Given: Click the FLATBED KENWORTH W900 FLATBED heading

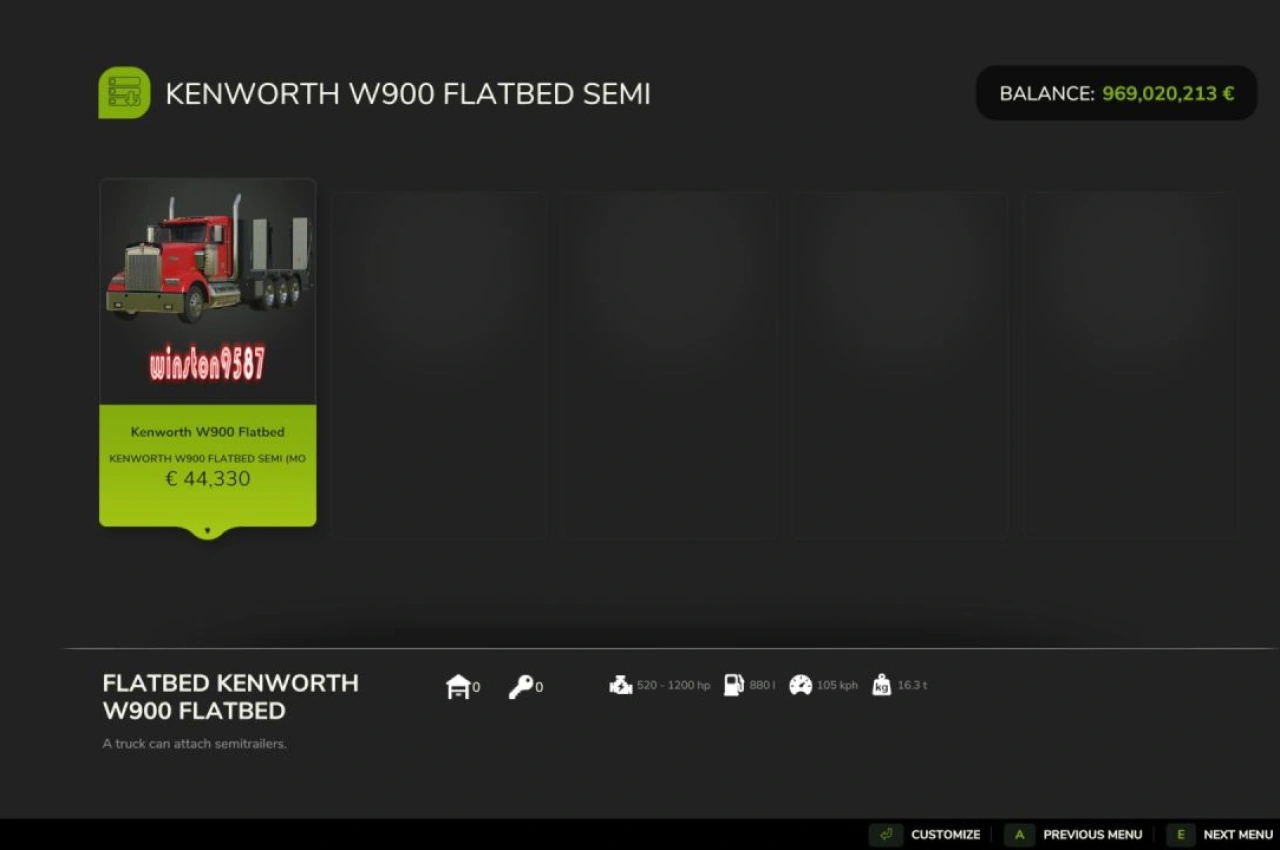Looking at the screenshot, I should [229, 697].
